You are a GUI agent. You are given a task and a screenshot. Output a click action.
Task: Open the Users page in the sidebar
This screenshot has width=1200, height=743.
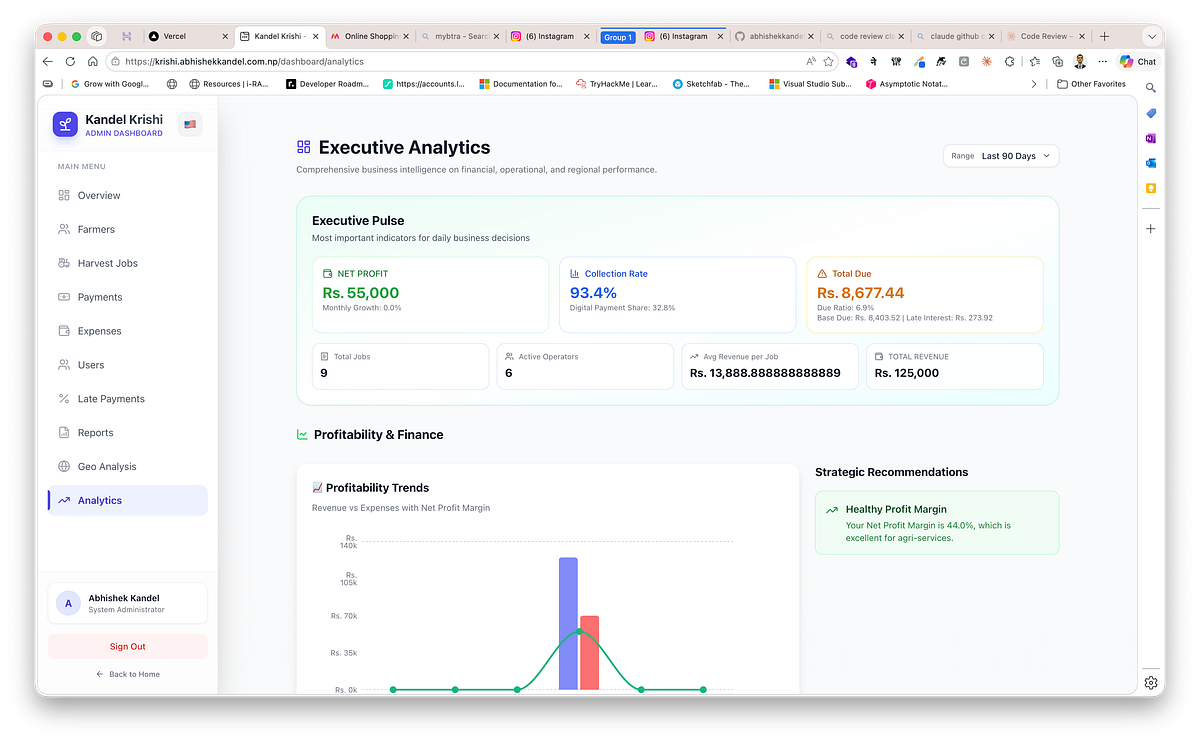click(x=127, y=365)
